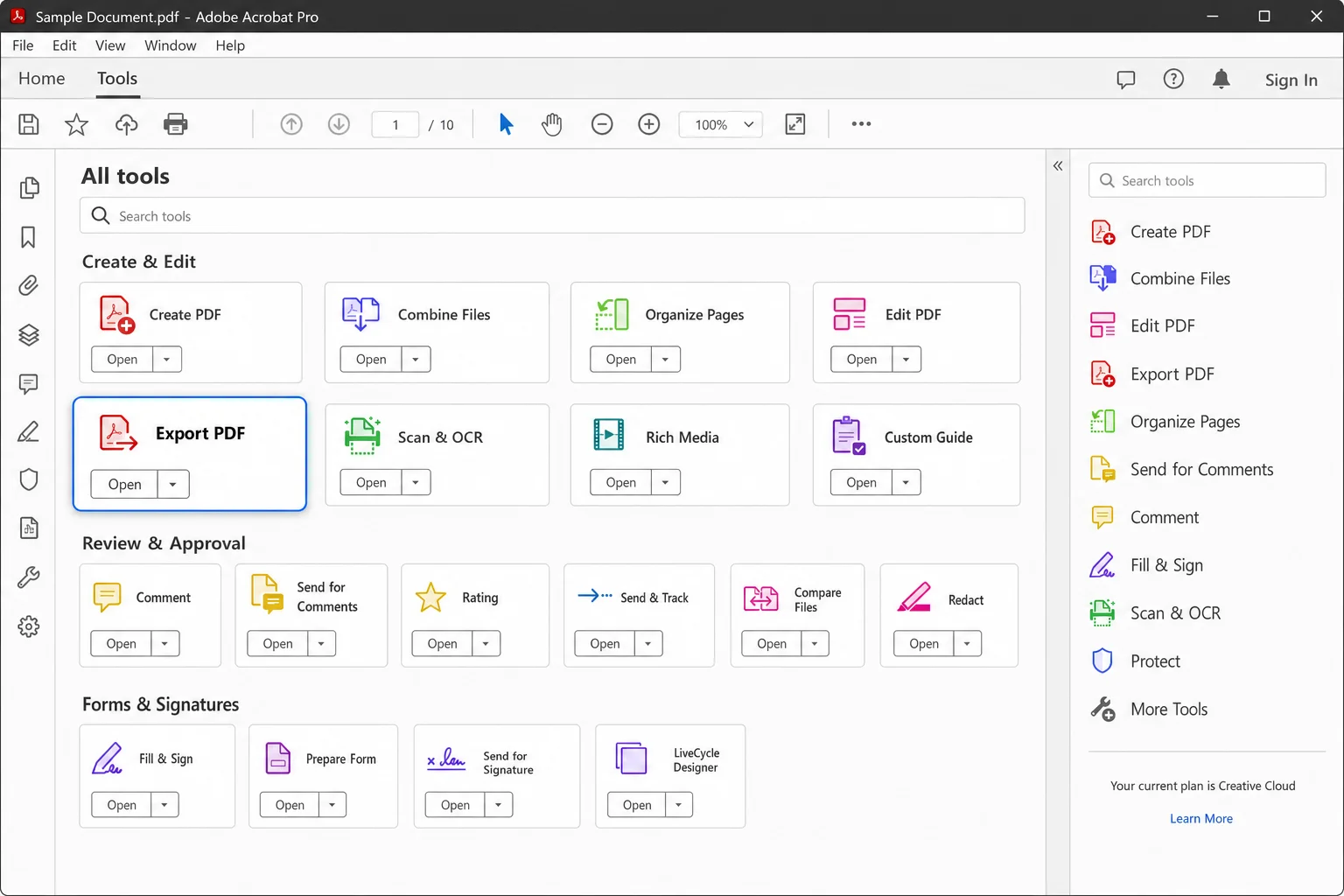
Task: Click Open button on Prepare Form card
Action: click(290, 805)
